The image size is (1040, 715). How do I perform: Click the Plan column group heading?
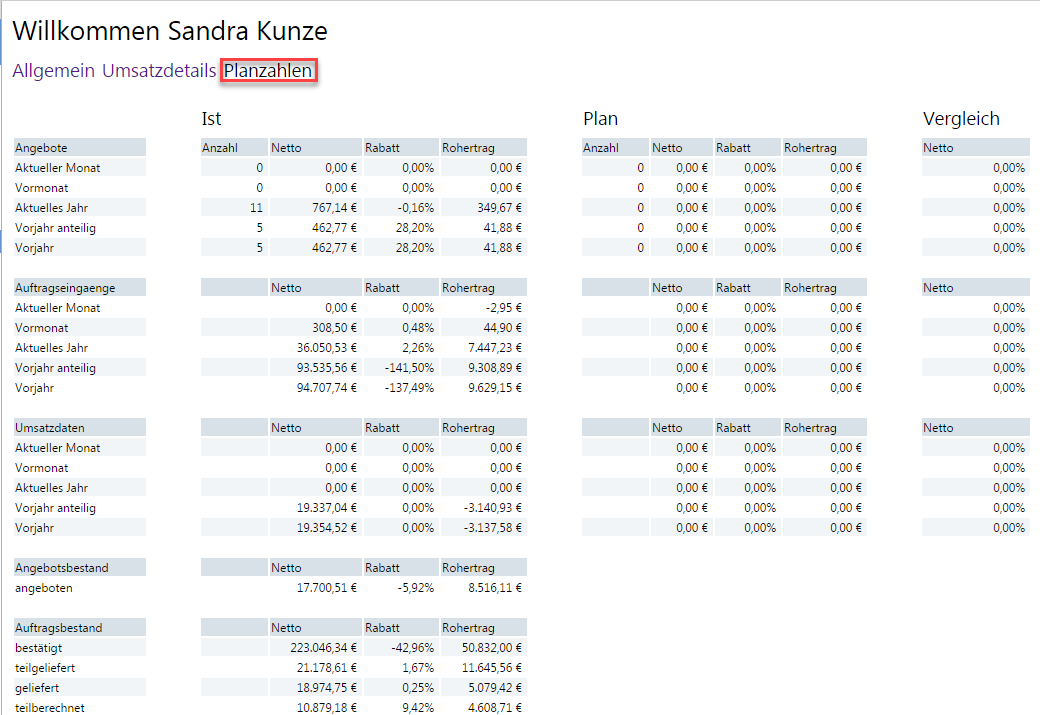pyautogui.click(x=600, y=119)
